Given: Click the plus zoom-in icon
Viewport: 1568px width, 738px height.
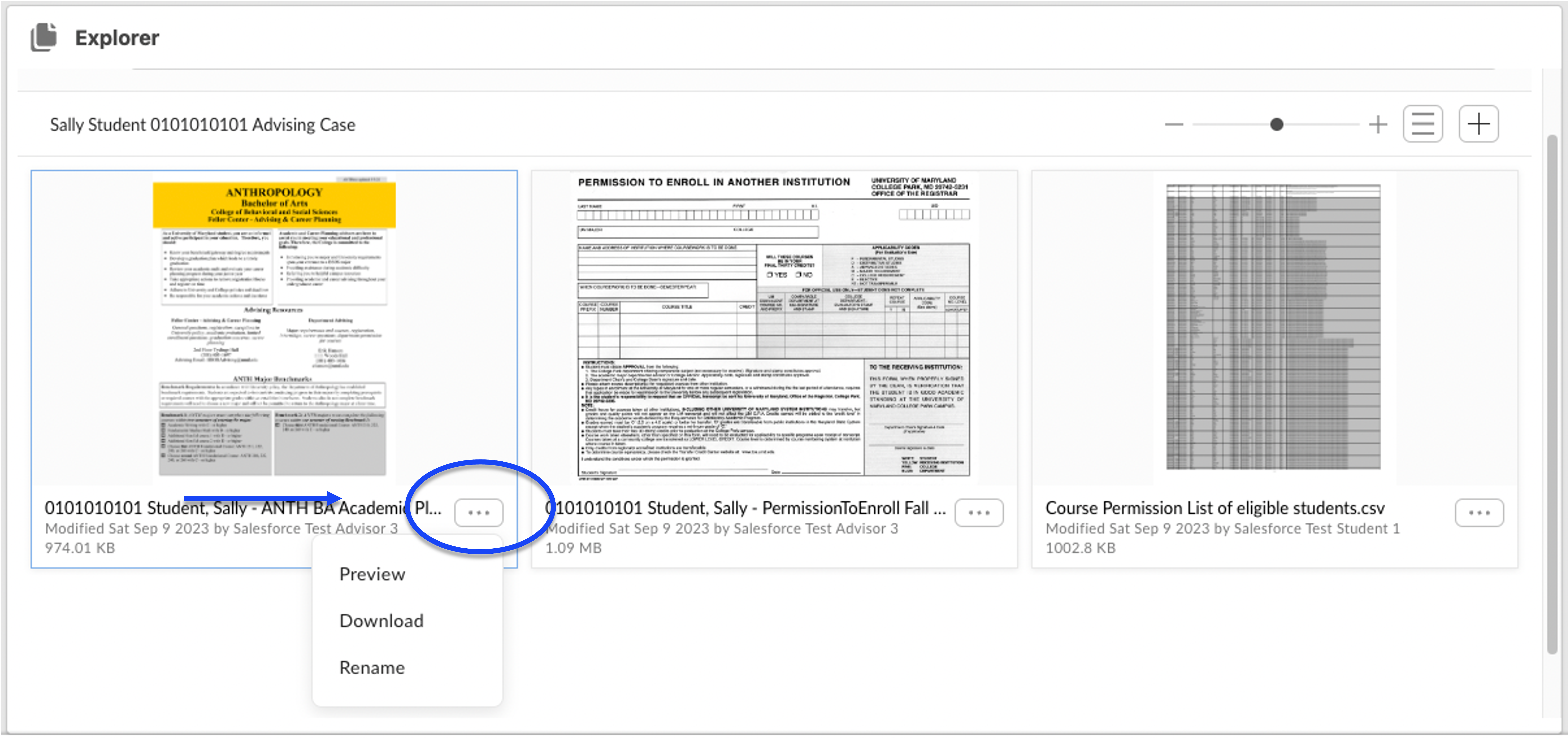Looking at the screenshot, I should click(1378, 125).
